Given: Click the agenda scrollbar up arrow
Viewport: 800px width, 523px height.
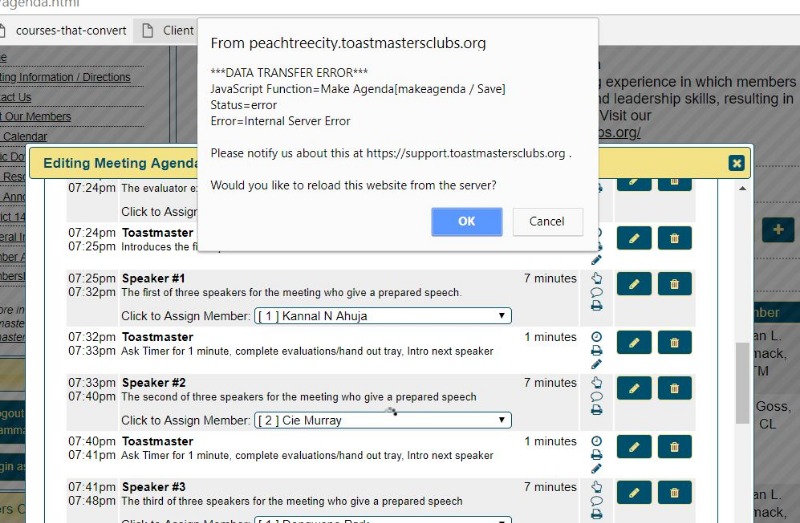Looking at the screenshot, I should click(742, 188).
